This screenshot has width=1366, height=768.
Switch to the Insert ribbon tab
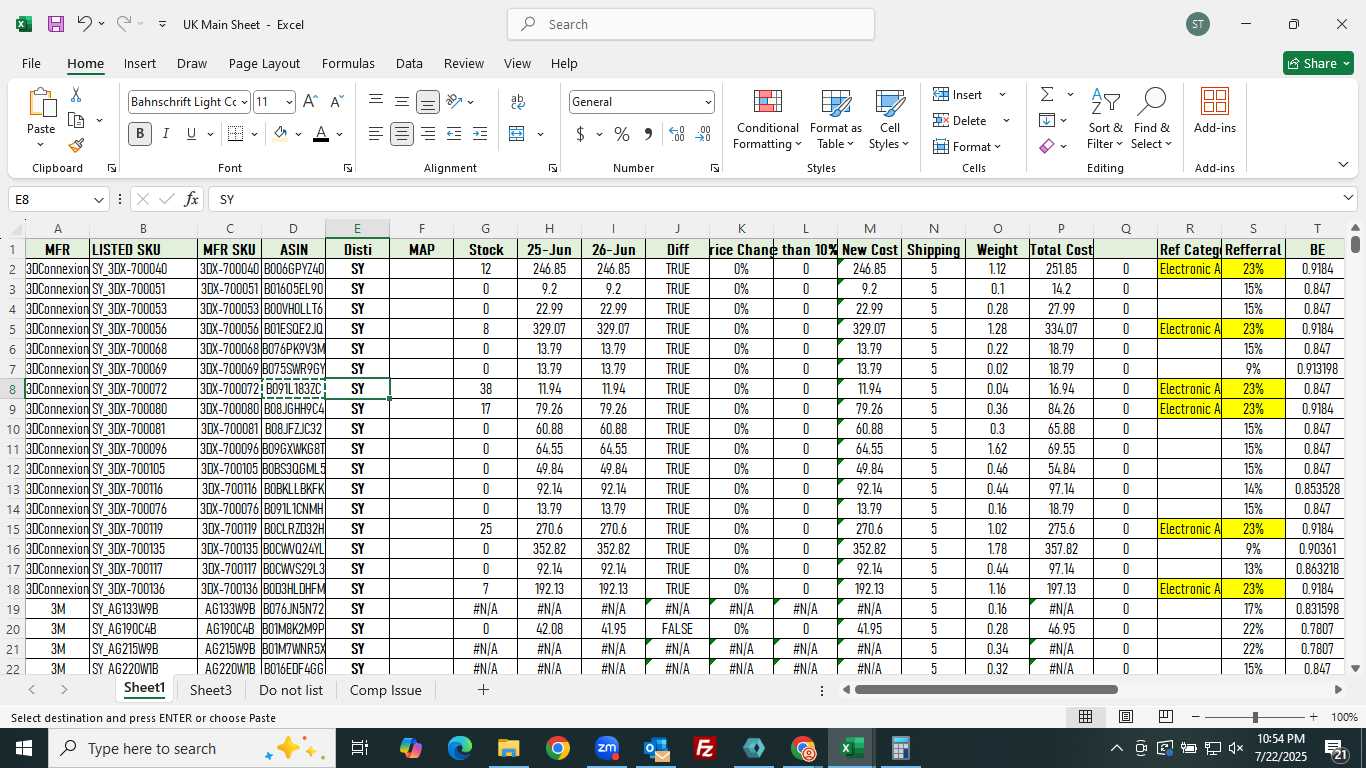(x=140, y=63)
